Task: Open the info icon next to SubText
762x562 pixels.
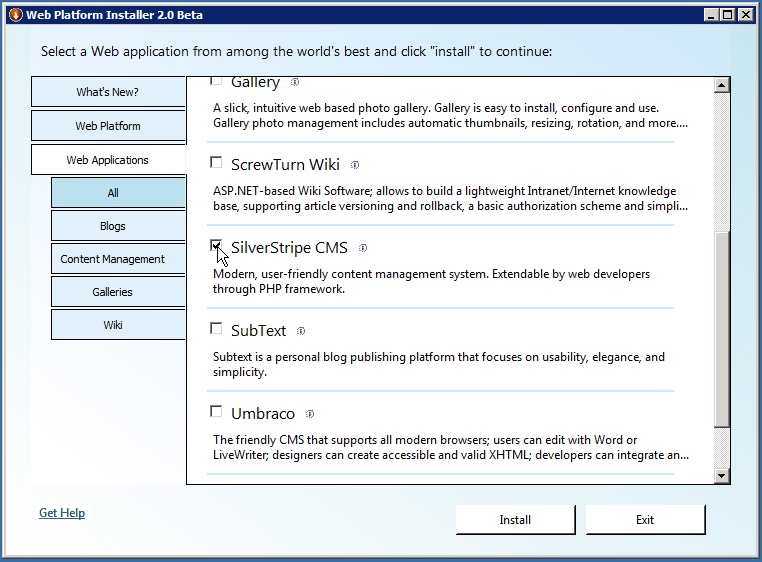Action: (x=301, y=331)
